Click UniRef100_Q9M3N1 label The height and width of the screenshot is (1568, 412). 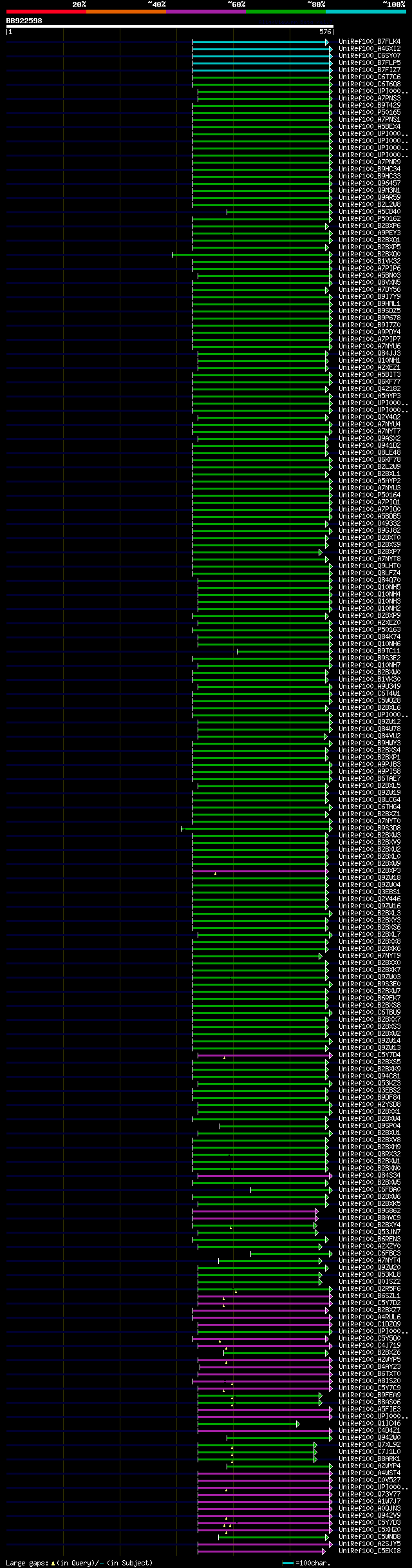[370, 191]
